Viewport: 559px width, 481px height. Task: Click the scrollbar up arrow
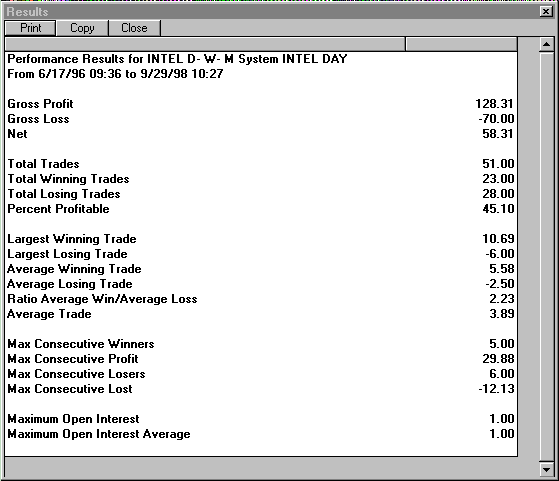coord(547,44)
